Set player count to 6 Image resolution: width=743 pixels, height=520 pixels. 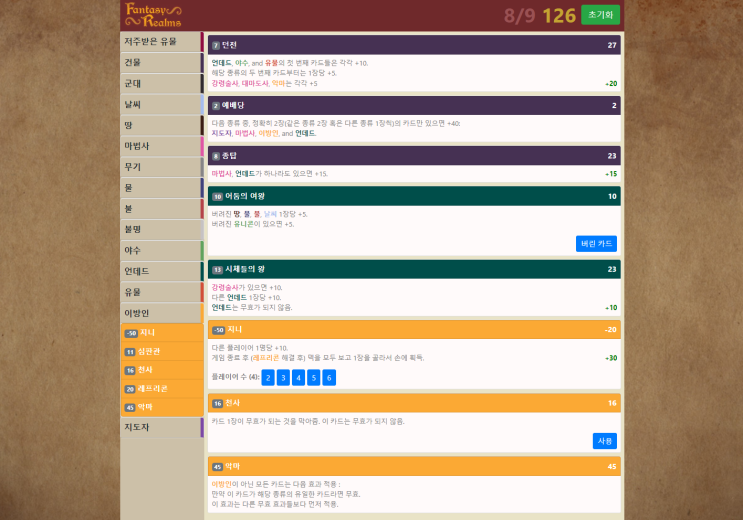329,378
